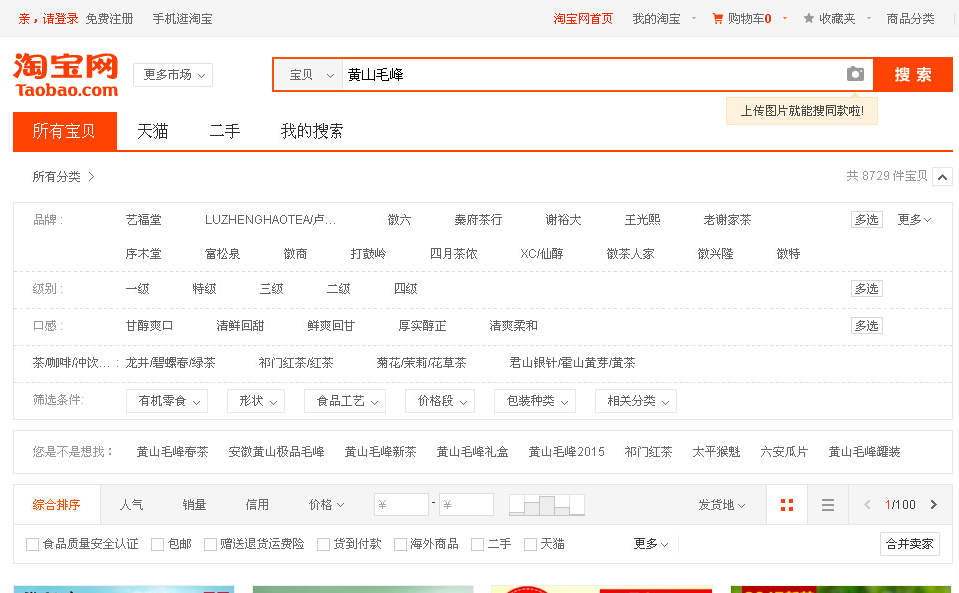
Task: Sort results by 信用
Action: [x=257, y=504]
